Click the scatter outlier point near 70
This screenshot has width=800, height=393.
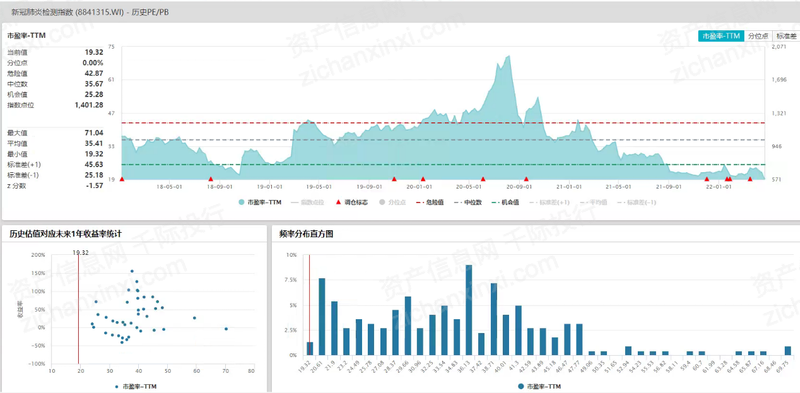(226, 329)
